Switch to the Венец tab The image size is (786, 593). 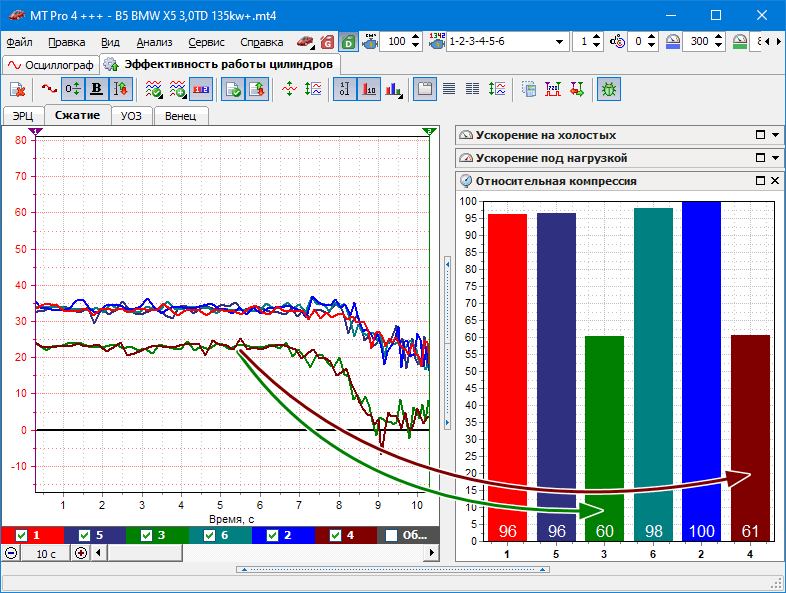180,116
